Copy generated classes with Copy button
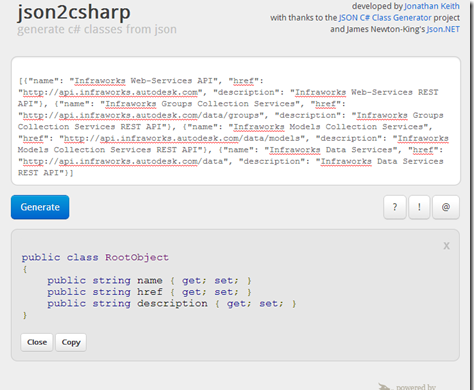 click(x=71, y=342)
